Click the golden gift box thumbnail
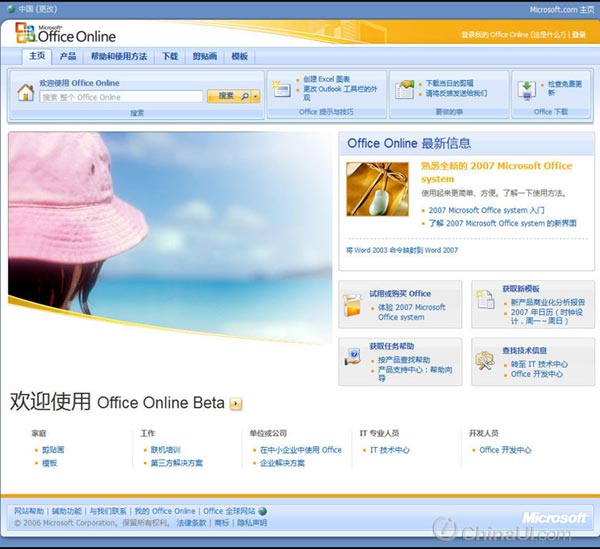Screen dimensions: 600x549 click(x=377, y=189)
